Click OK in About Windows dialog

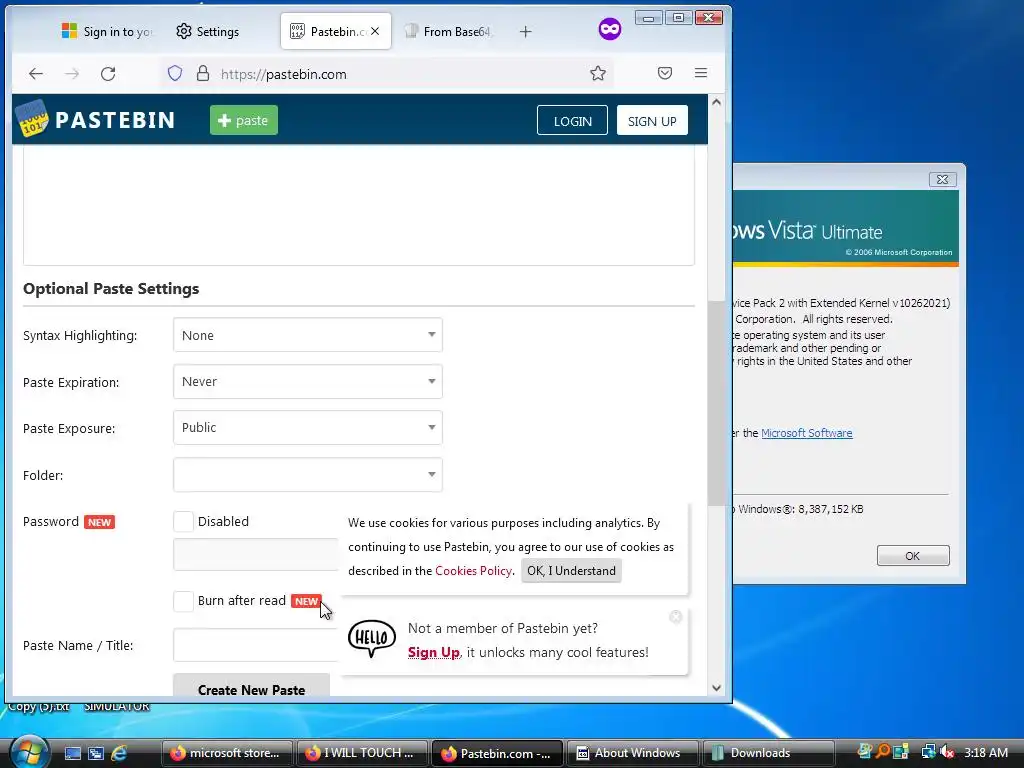tap(913, 556)
